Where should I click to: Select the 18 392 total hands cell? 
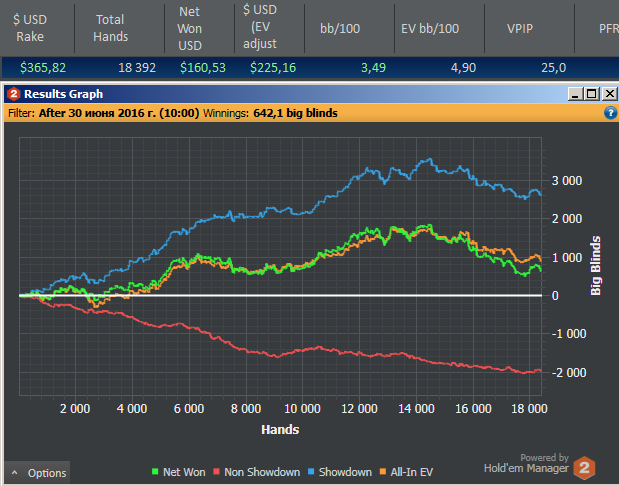click(124, 67)
